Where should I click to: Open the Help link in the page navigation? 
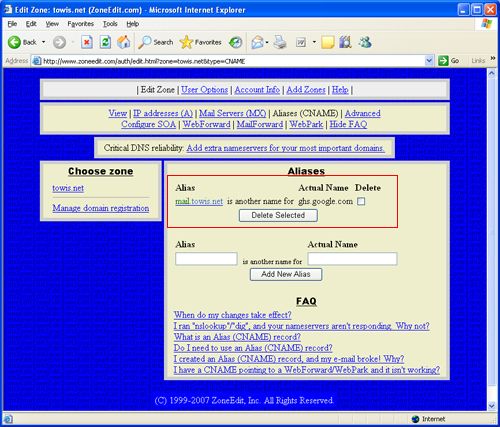(340, 90)
